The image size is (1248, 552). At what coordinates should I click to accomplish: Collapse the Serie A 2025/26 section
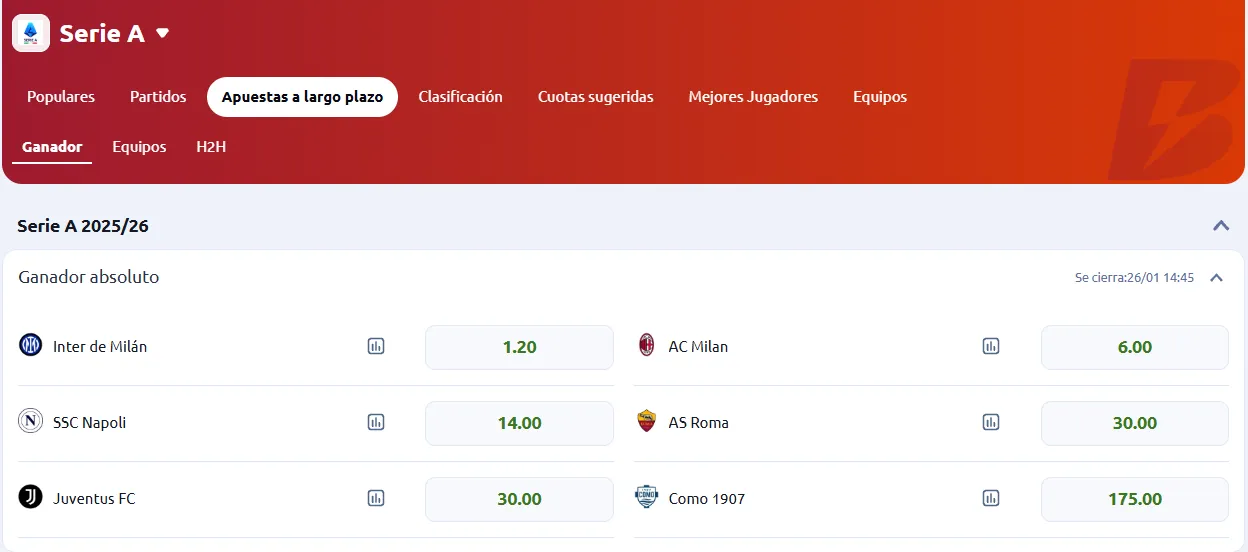(x=1221, y=225)
